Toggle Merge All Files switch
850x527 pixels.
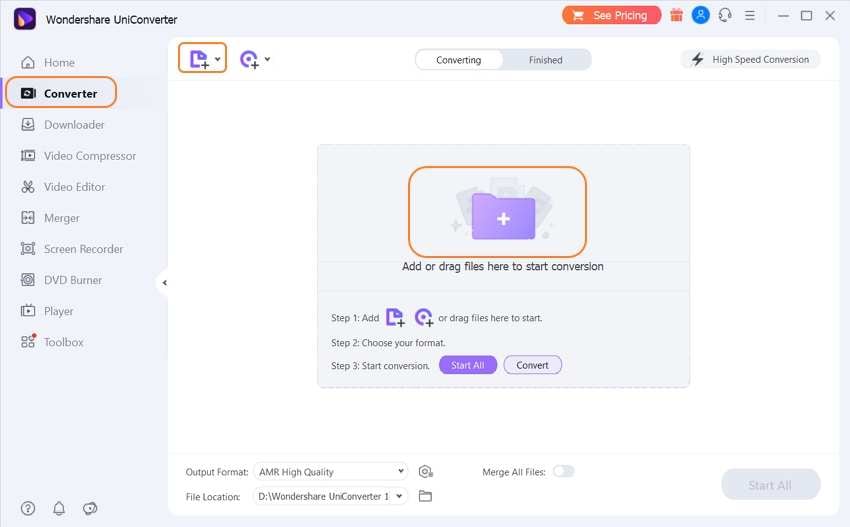point(563,471)
